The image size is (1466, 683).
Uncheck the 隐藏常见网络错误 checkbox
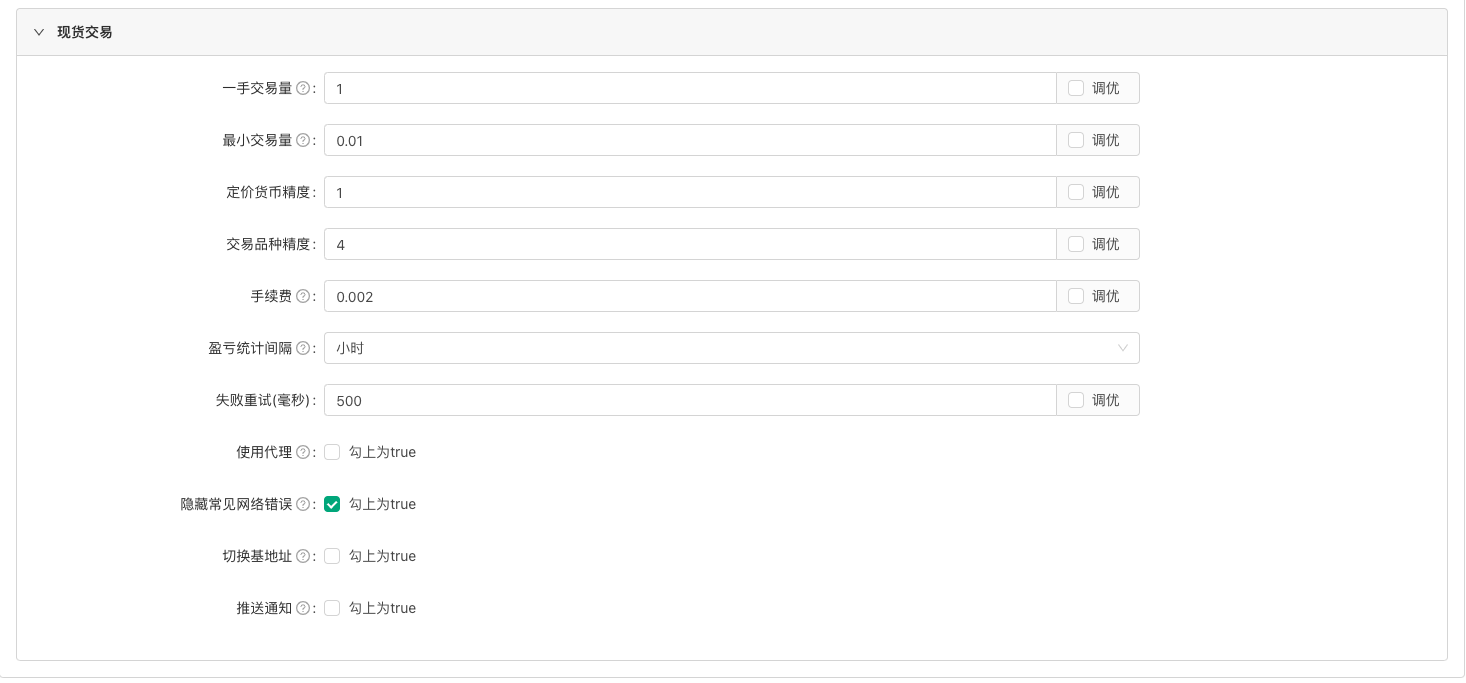[x=332, y=504]
